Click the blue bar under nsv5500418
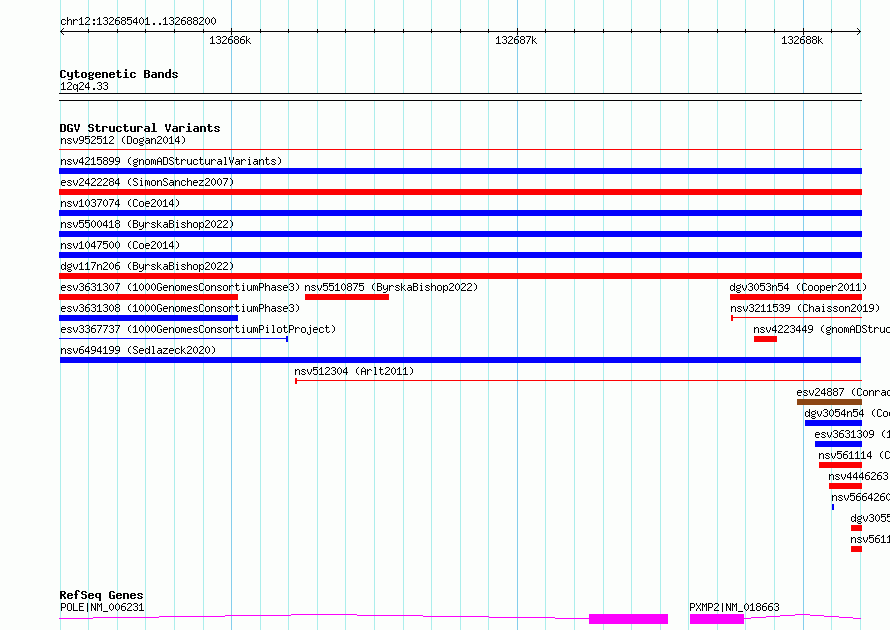This screenshot has width=890, height=630. [460, 234]
